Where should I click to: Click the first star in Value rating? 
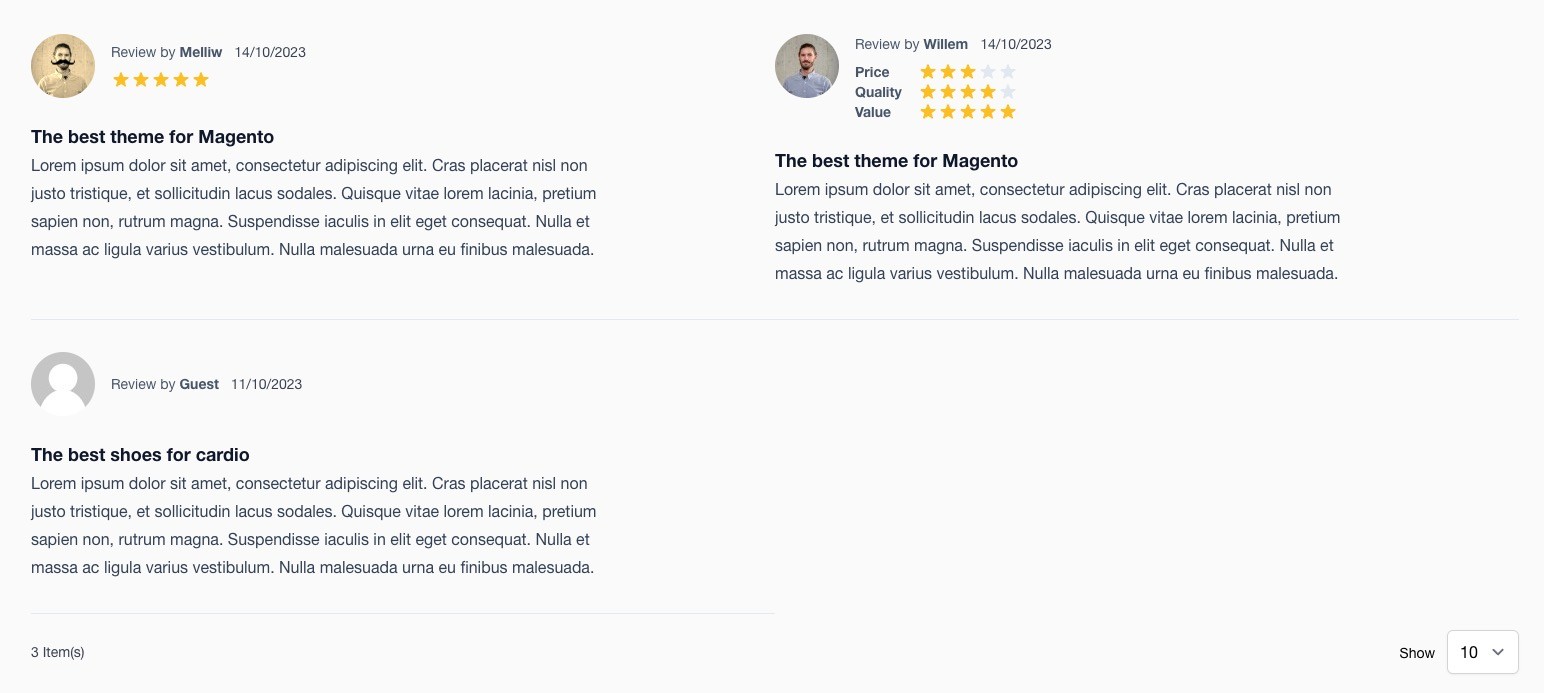(928, 112)
